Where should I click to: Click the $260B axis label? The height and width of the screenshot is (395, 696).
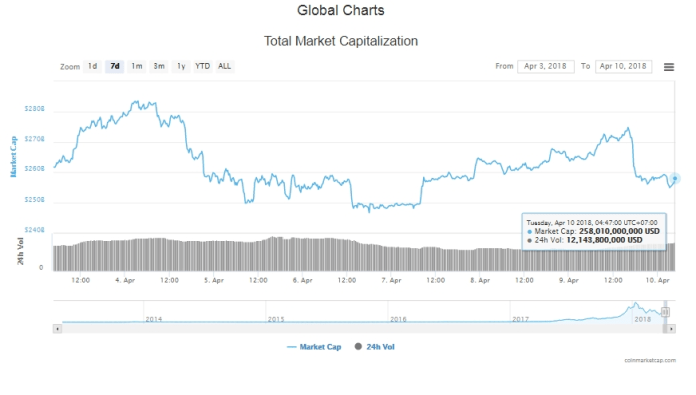(x=35, y=169)
